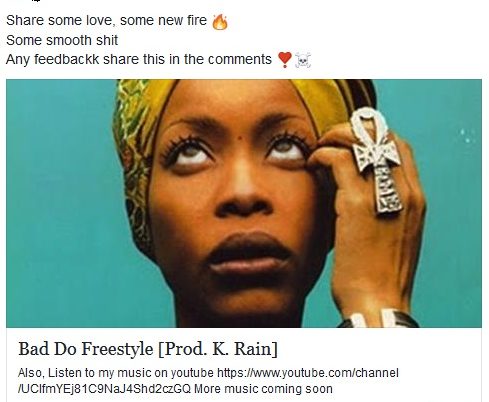Click the word 'Freestyle' in the title
The image size is (489, 402).
[x=117, y=349]
